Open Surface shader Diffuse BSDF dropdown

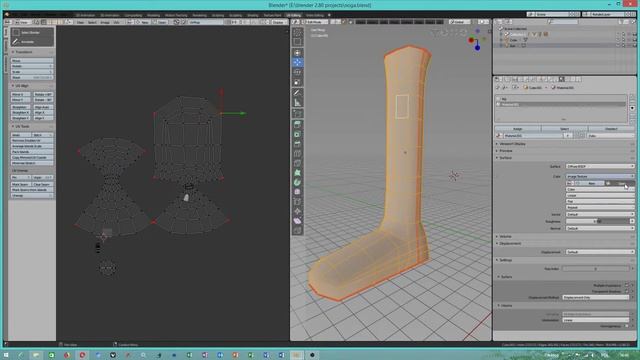pos(600,167)
